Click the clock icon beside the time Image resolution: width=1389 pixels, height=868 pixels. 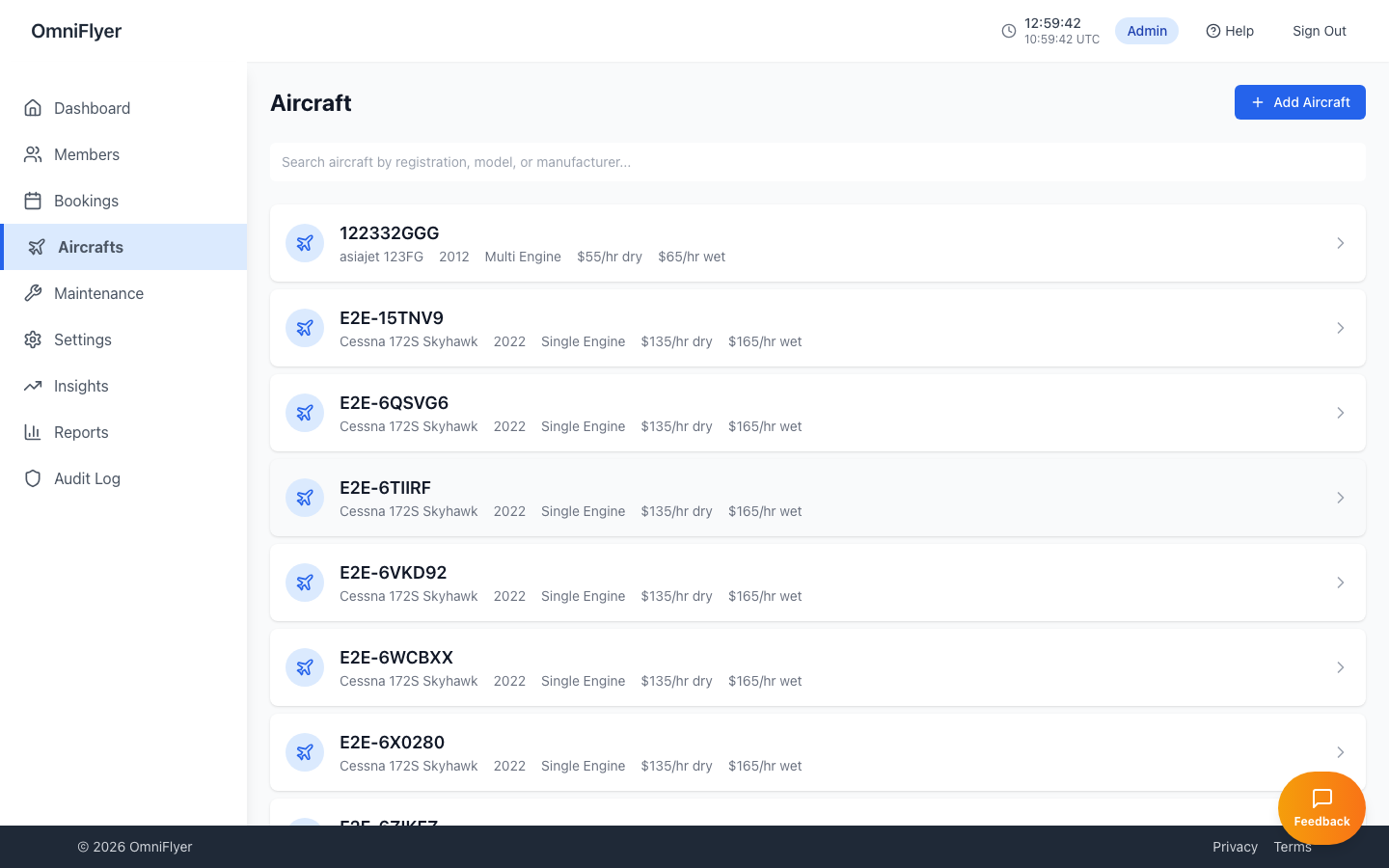1009,31
